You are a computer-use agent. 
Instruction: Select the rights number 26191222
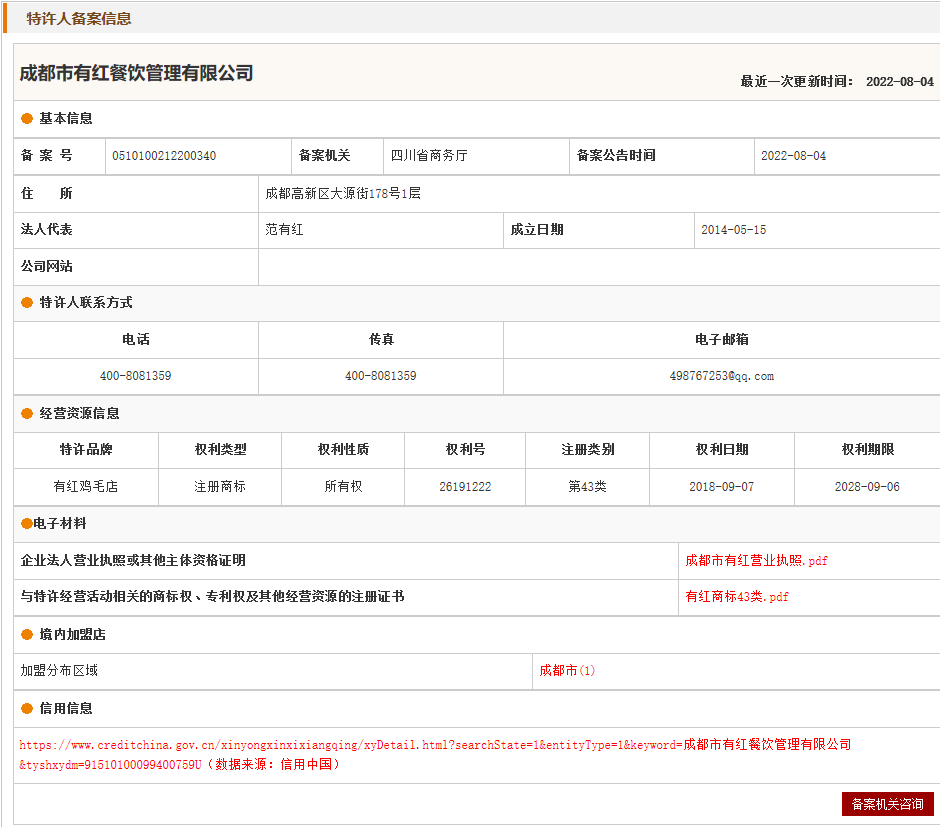(x=465, y=487)
